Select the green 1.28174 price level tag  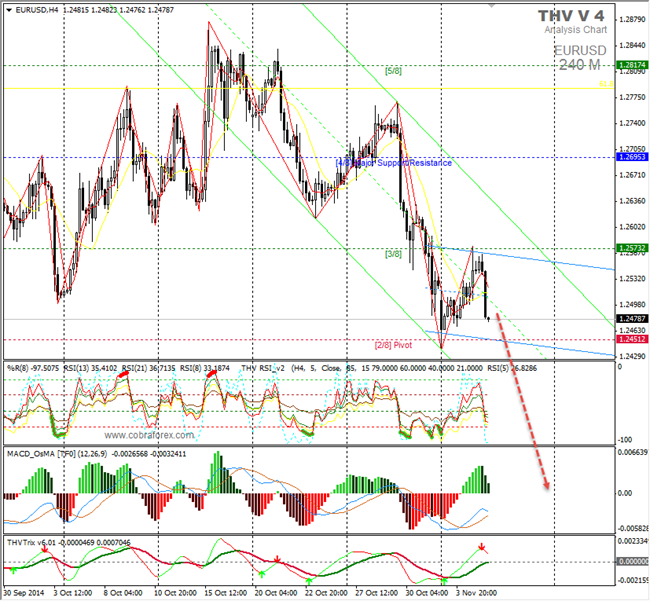pyautogui.click(x=630, y=65)
